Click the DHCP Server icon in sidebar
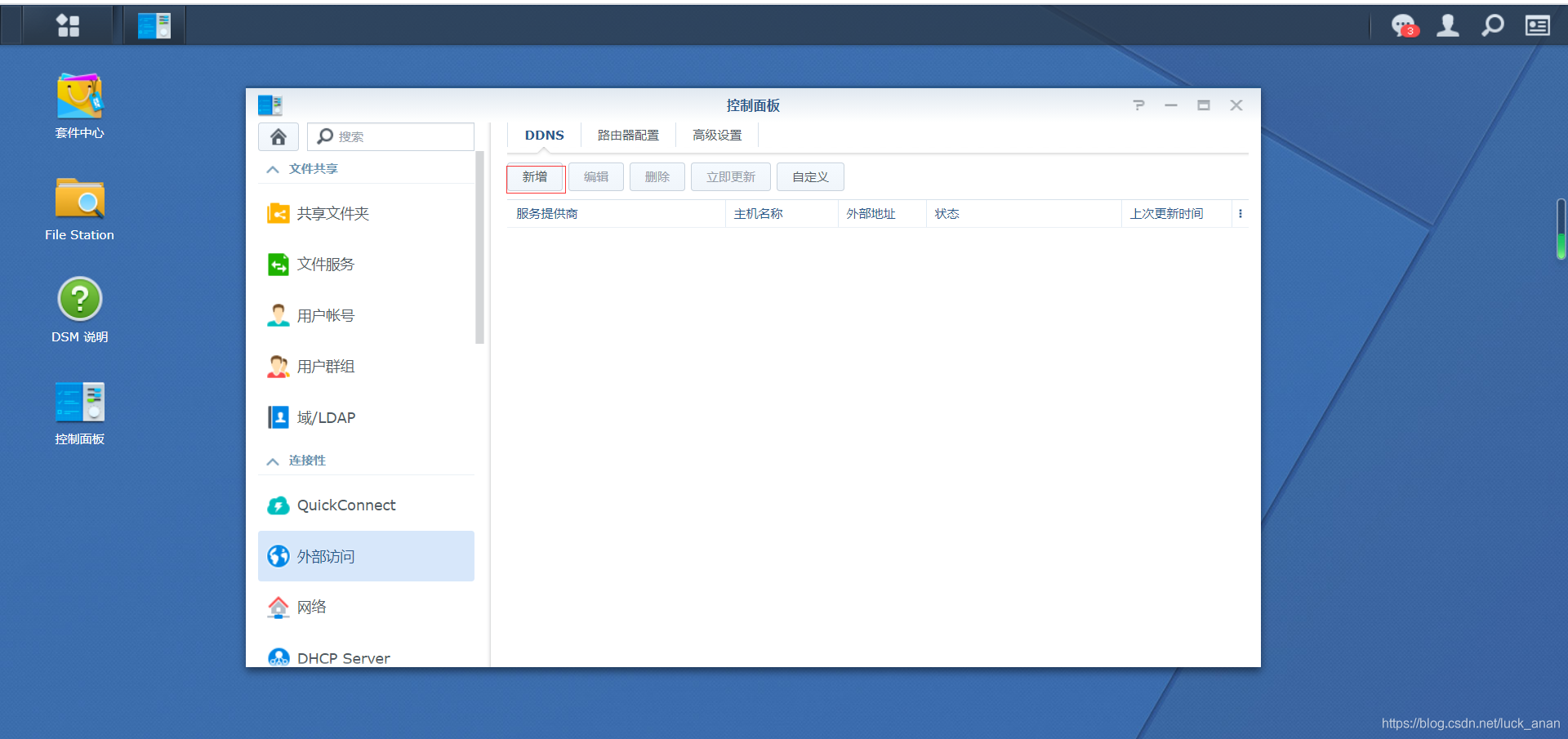The image size is (1568, 739). pyautogui.click(x=278, y=657)
